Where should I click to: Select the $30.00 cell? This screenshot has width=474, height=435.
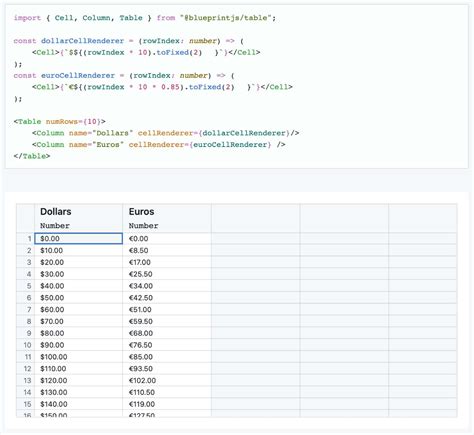pos(78,274)
